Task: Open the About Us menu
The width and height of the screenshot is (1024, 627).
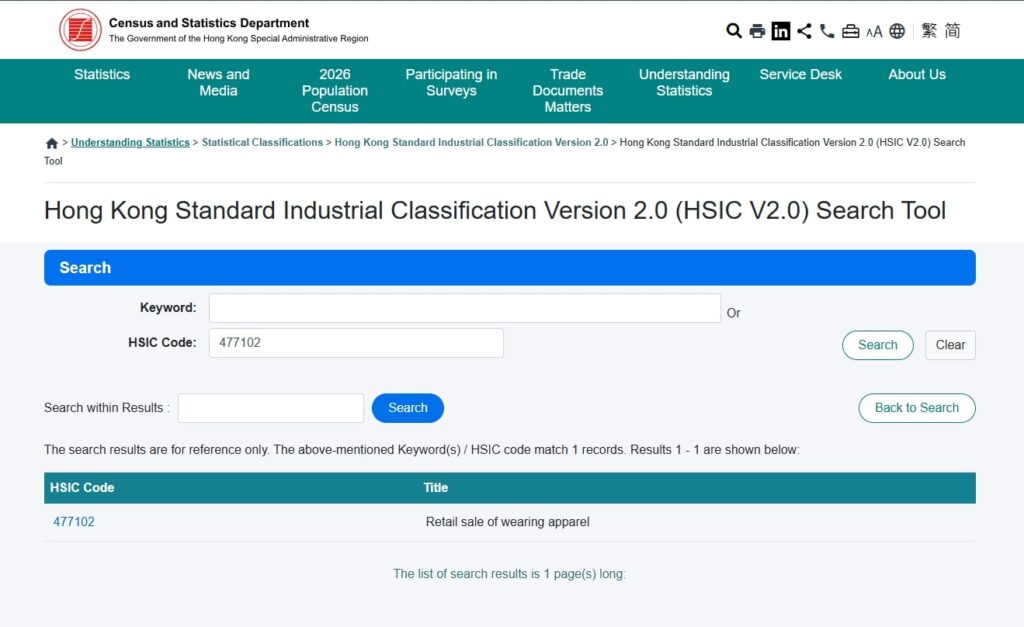Action: coord(917,74)
